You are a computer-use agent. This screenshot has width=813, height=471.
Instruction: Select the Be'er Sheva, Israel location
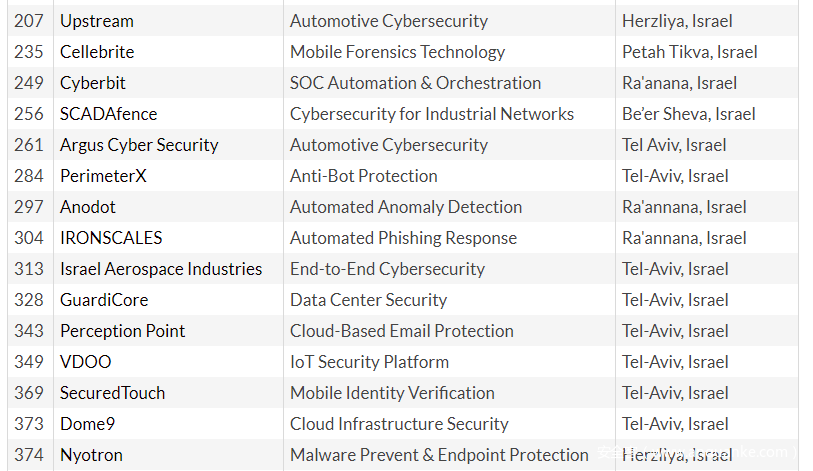pos(689,114)
